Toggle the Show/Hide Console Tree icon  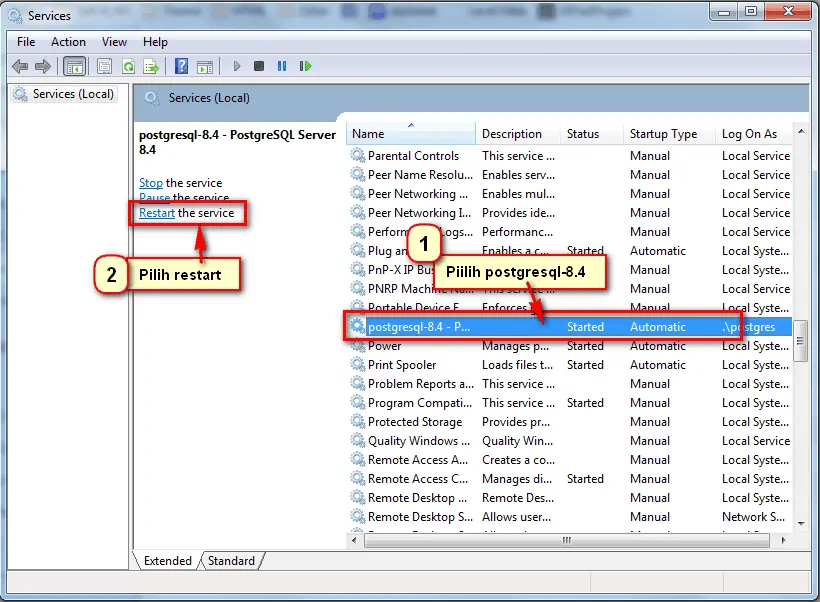click(x=74, y=66)
